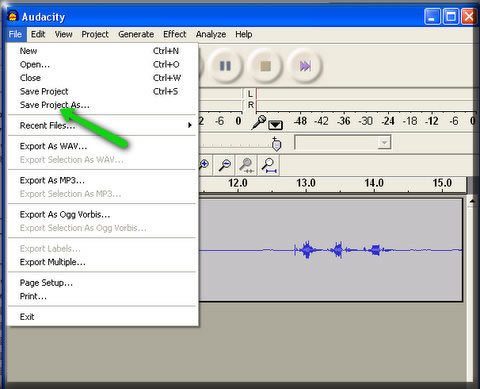
Task: Click the input volume slider handle
Action: point(276,144)
